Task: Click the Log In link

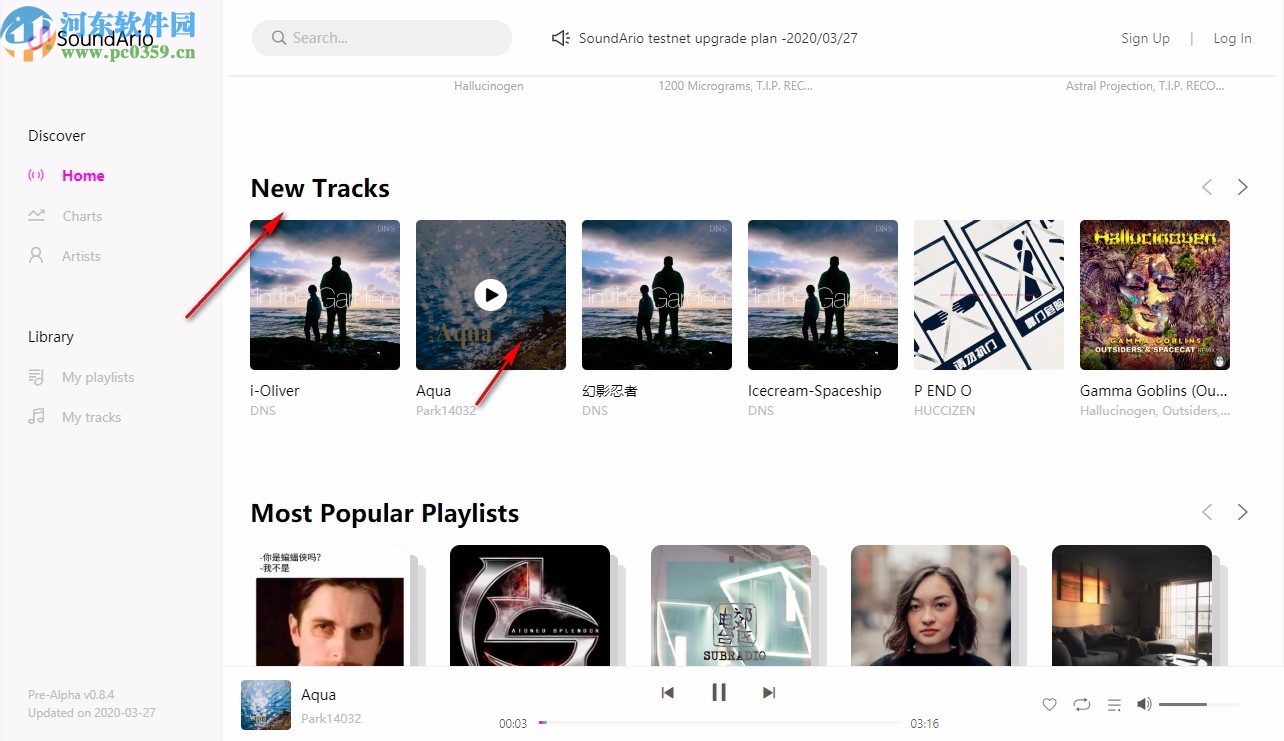Action: pyautogui.click(x=1232, y=38)
